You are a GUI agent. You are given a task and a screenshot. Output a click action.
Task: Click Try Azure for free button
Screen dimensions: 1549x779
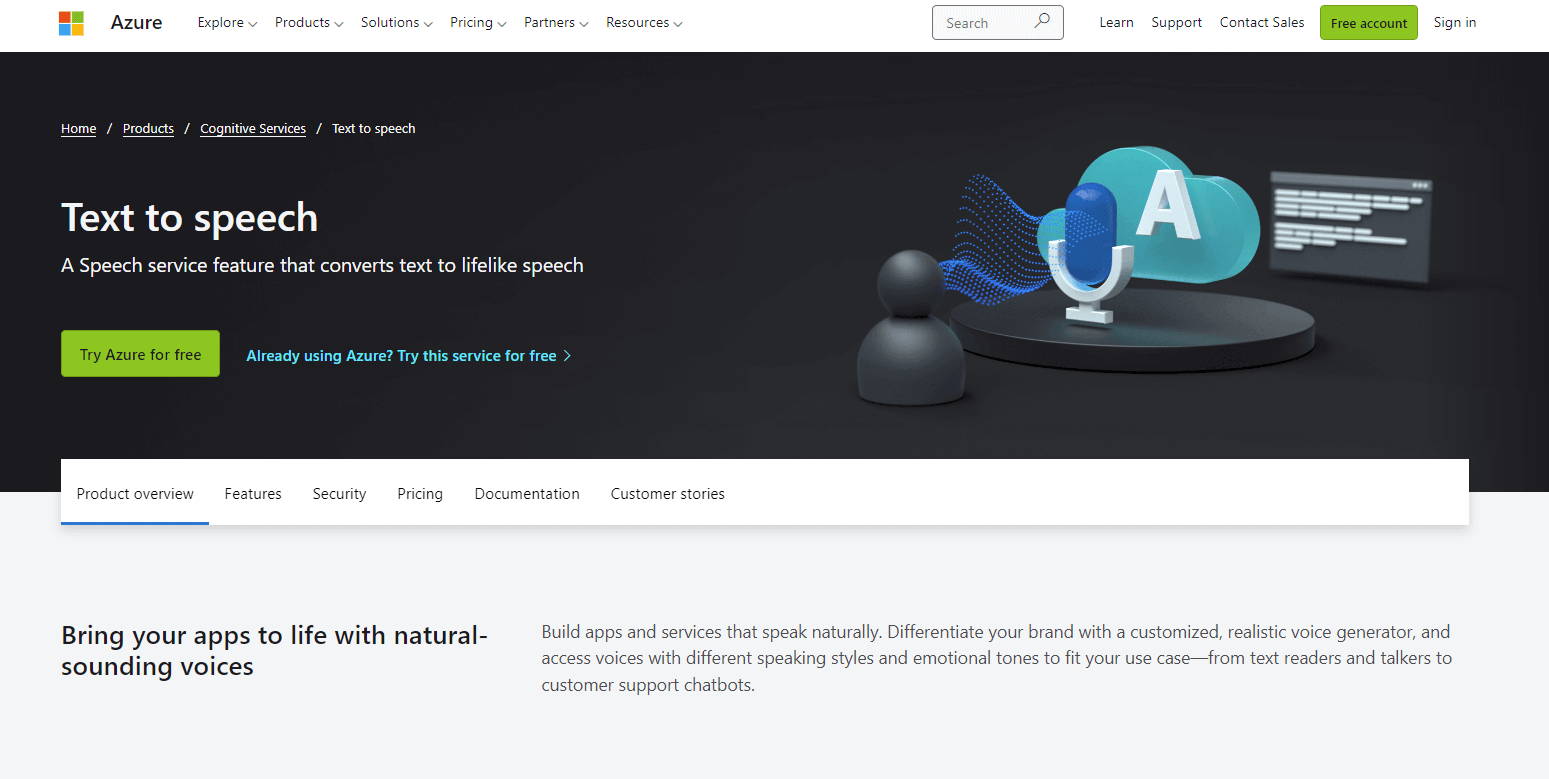(x=140, y=354)
